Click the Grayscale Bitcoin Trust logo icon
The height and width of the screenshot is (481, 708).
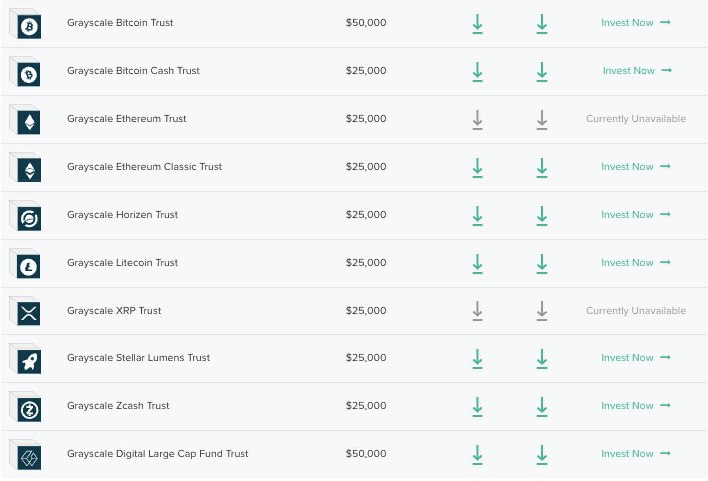28,24
